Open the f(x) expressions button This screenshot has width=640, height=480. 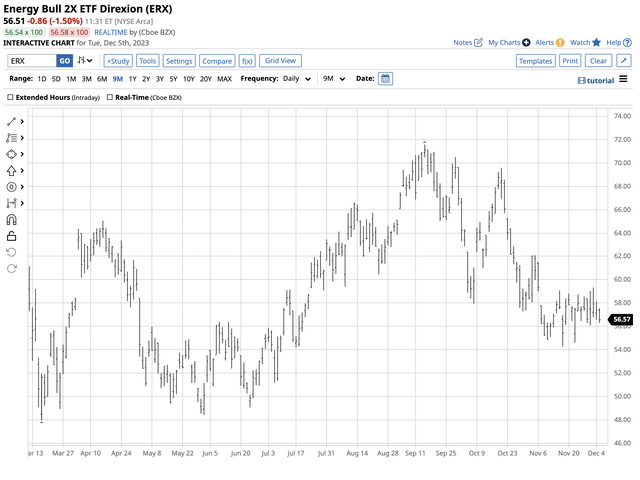point(247,61)
